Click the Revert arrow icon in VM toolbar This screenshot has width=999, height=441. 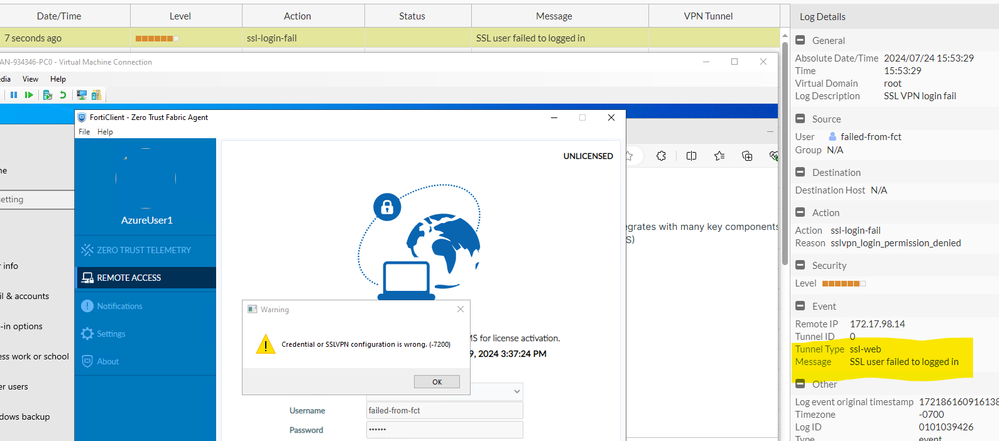tap(63, 95)
